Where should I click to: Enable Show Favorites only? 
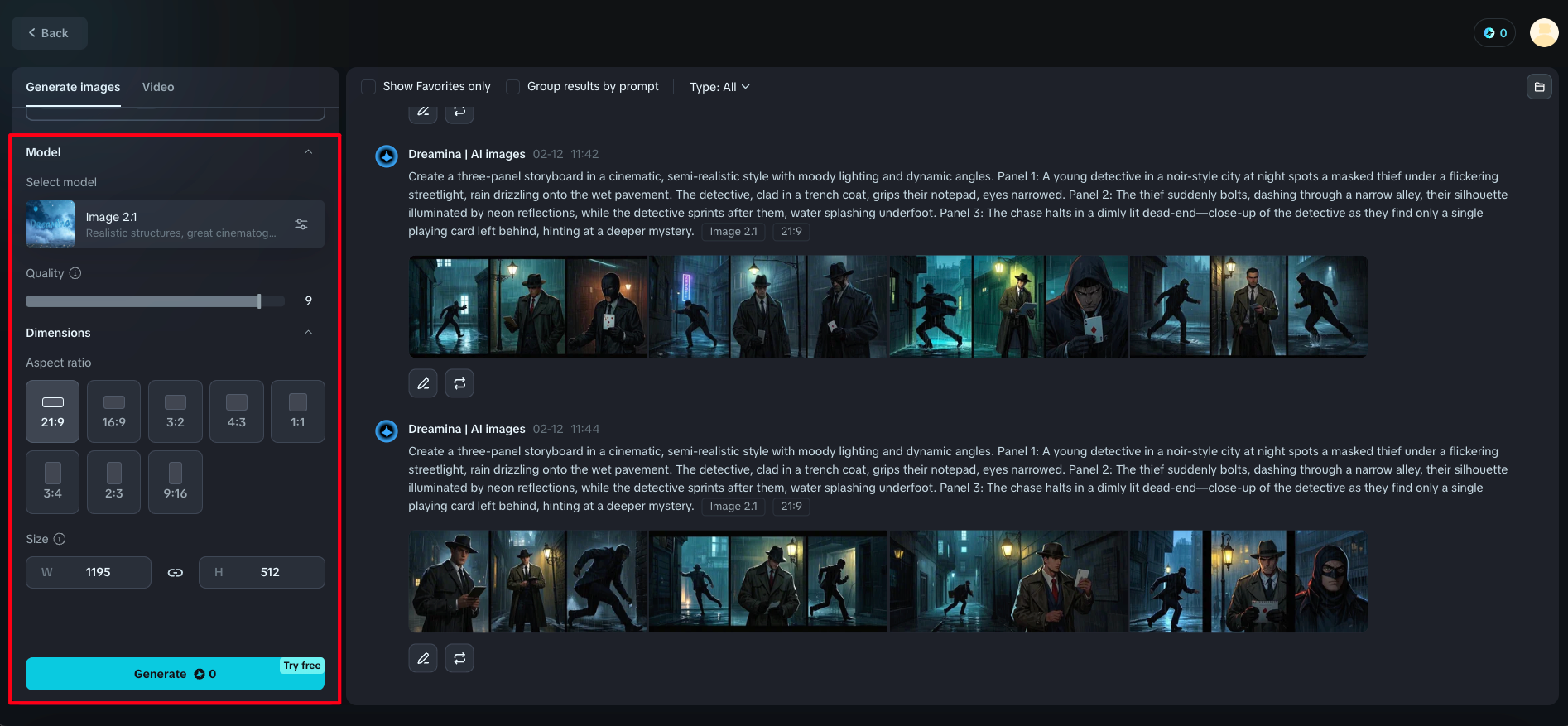point(369,87)
